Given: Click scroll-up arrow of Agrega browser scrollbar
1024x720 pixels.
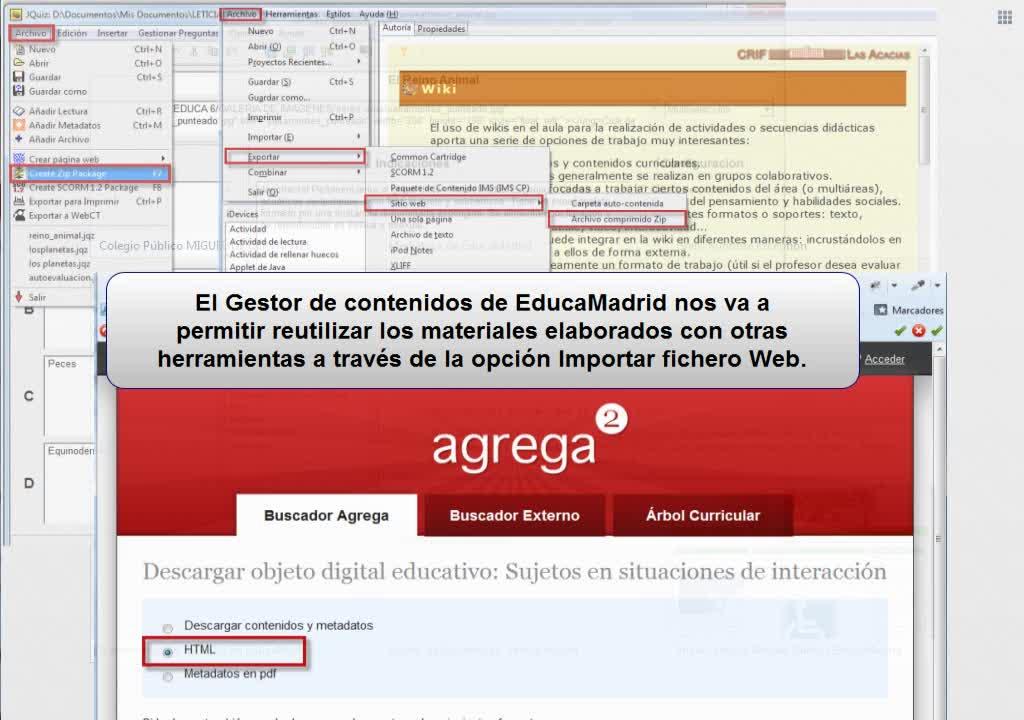Looking at the screenshot, I should click(939, 350).
